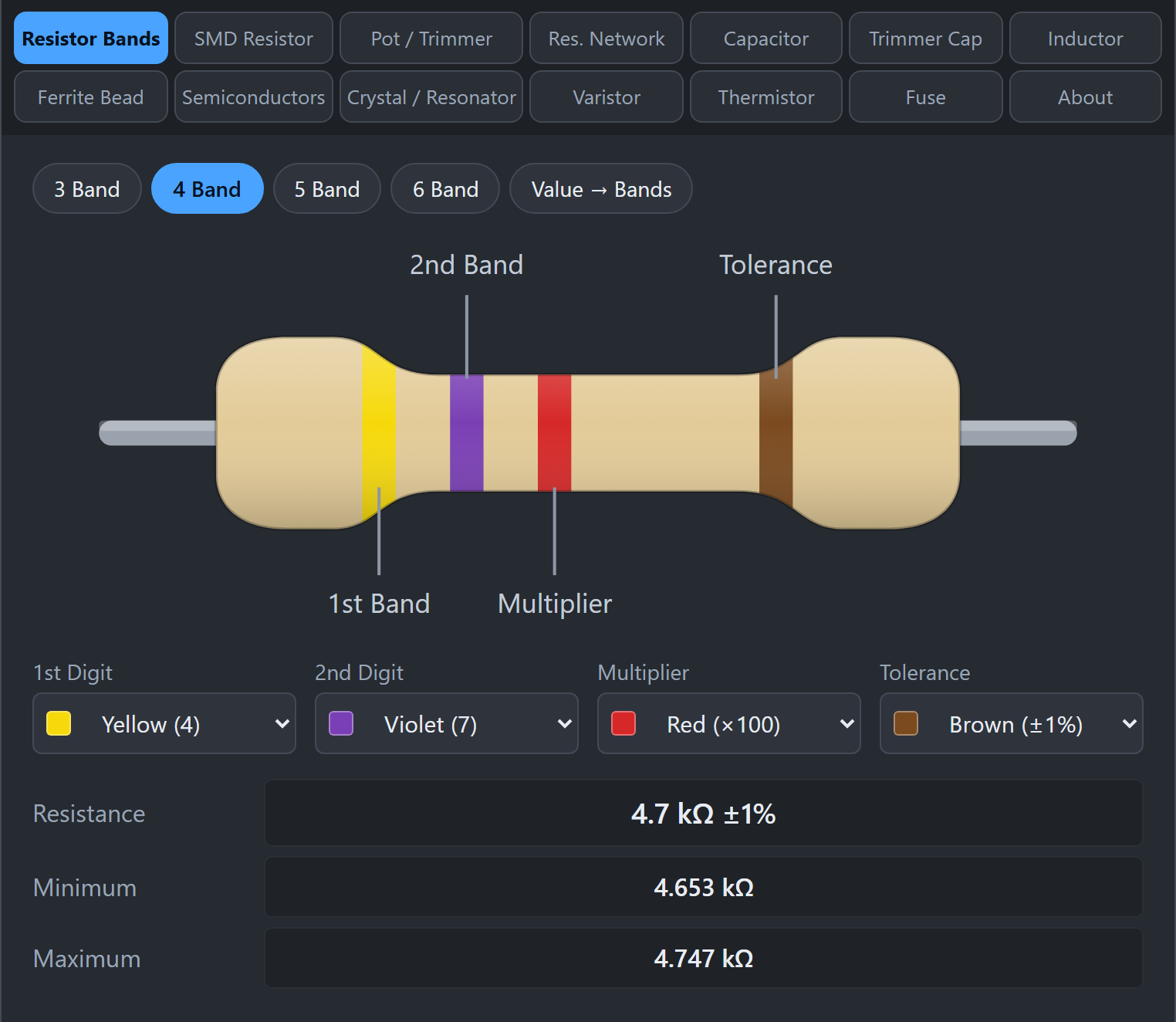Choose the 4 Band mode
1176x1022 pixels.
coord(208,188)
